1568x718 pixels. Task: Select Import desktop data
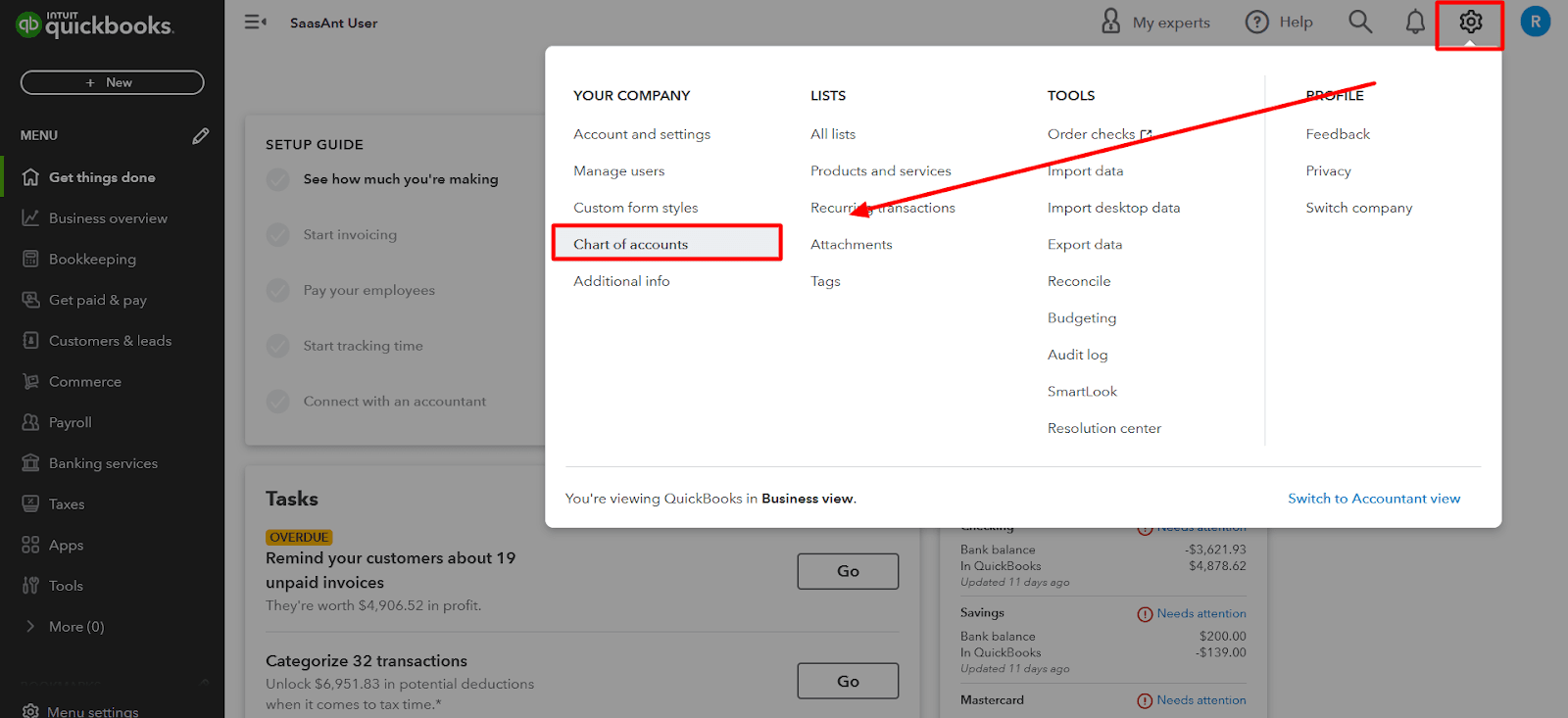coord(1113,208)
